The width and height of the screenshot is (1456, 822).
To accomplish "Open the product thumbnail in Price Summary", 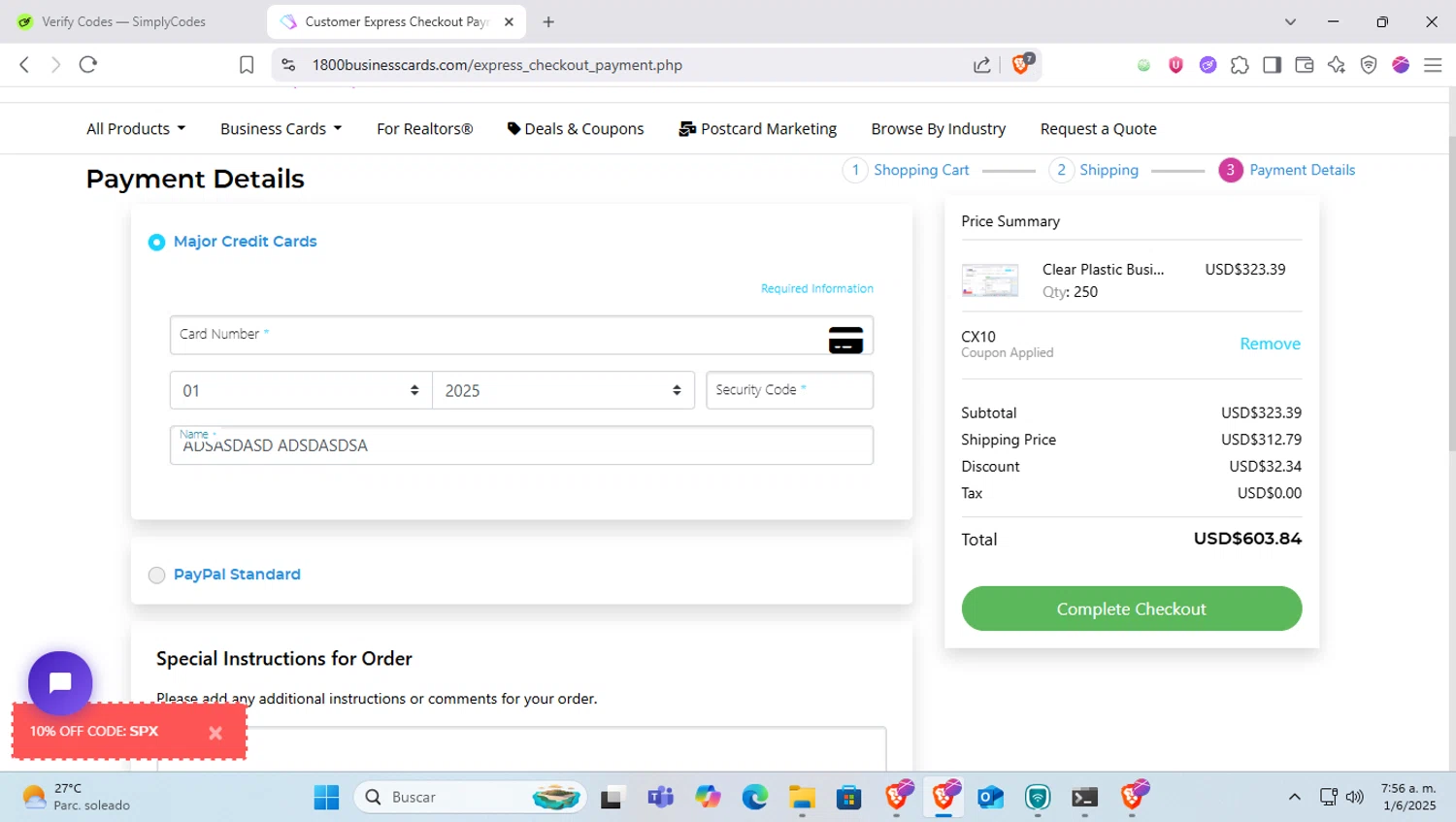I will point(990,280).
